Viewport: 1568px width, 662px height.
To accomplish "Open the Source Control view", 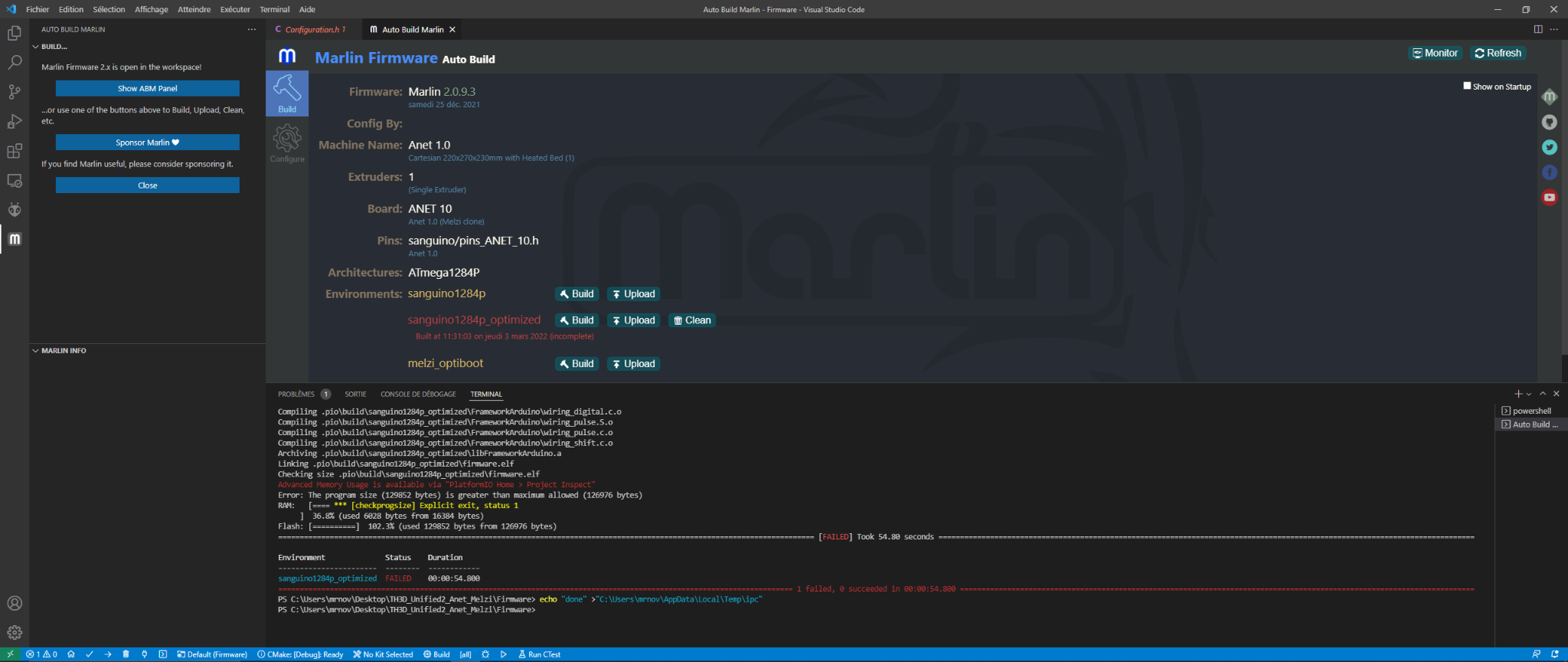I will pos(15,92).
